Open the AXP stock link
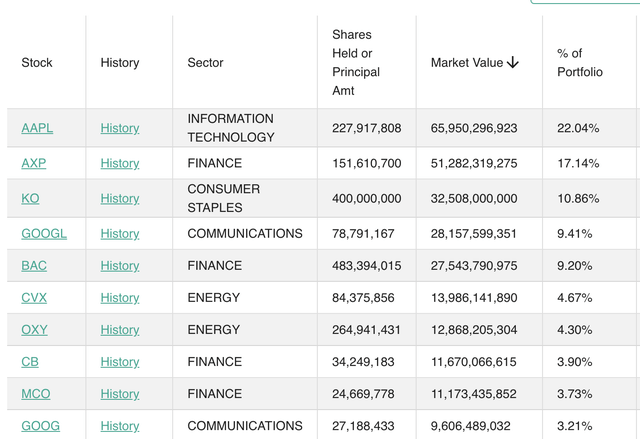The height and width of the screenshot is (439, 640). click(x=33, y=163)
